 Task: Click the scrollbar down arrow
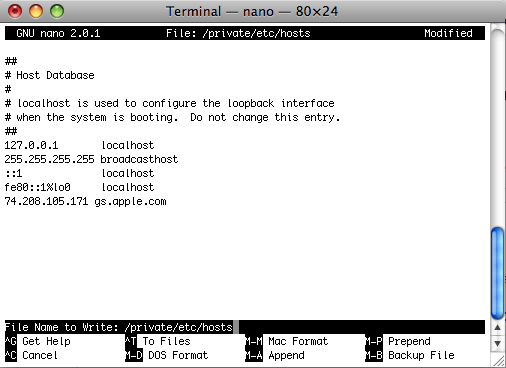click(497, 343)
